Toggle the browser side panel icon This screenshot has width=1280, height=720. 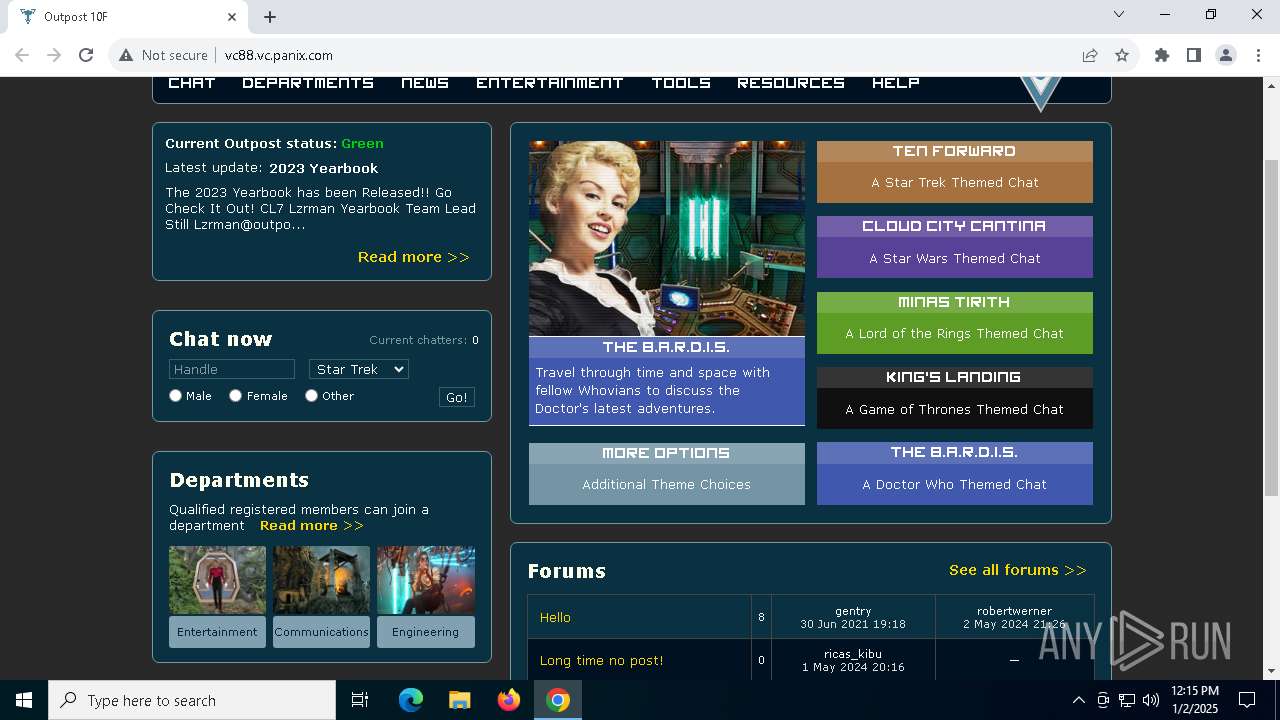[1194, 55]
